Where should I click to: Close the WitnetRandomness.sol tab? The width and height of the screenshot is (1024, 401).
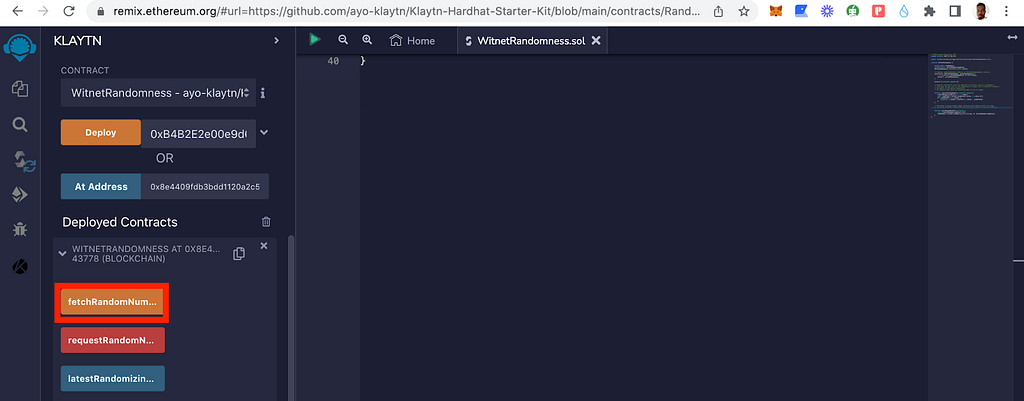coord(596,40)
